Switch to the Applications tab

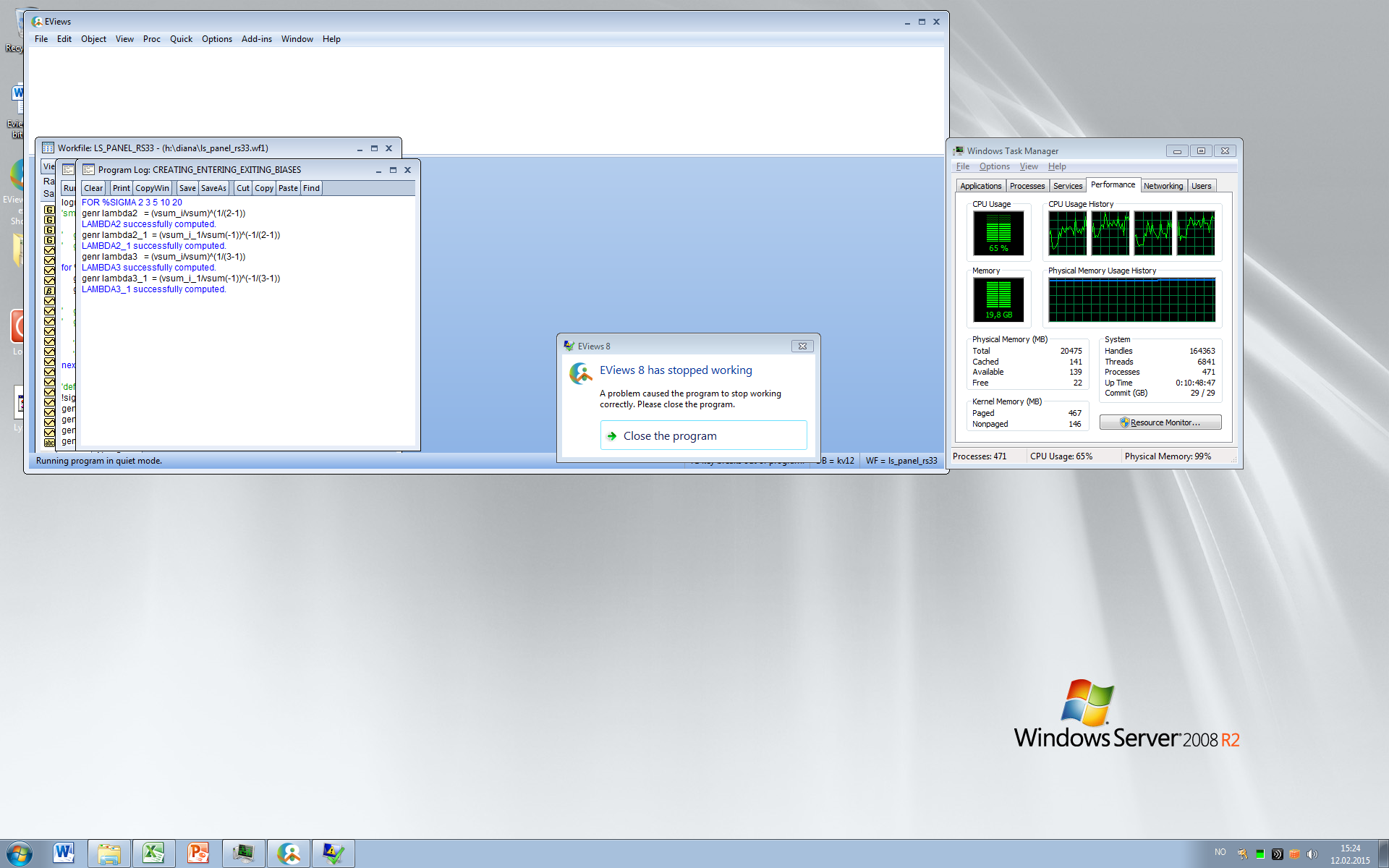click(981, 186)
